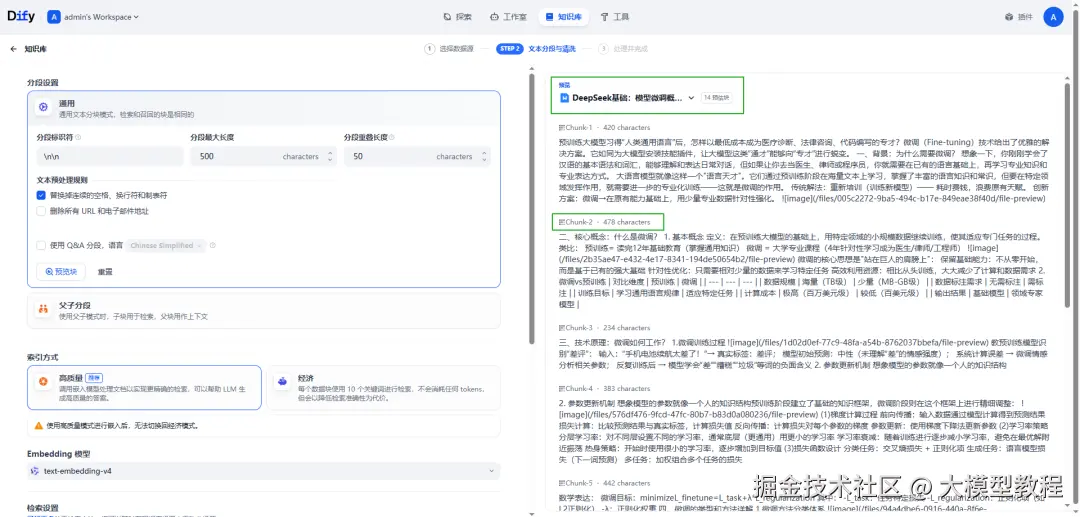Click the 父子分段 orange icon
1080x517 pixels.
pyautogui.click(x=43, y=310)
